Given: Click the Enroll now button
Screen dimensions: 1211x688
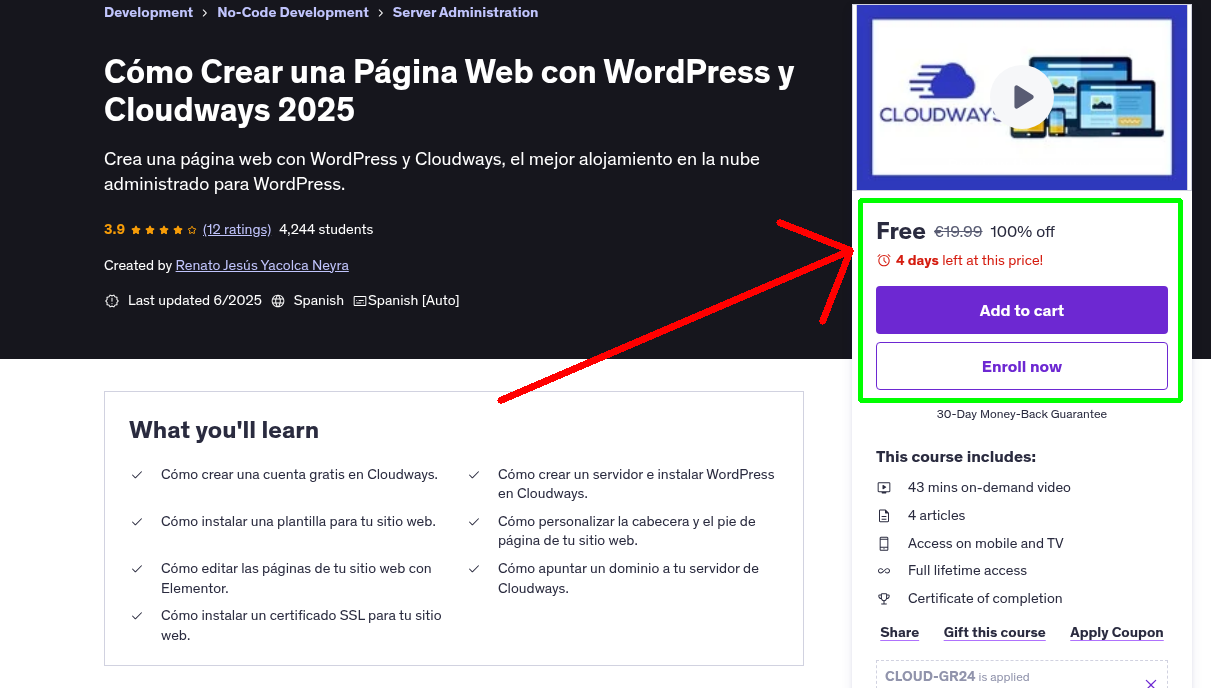Looking at the screenshot, I should pyautogui.click(x=1022, y=366).
